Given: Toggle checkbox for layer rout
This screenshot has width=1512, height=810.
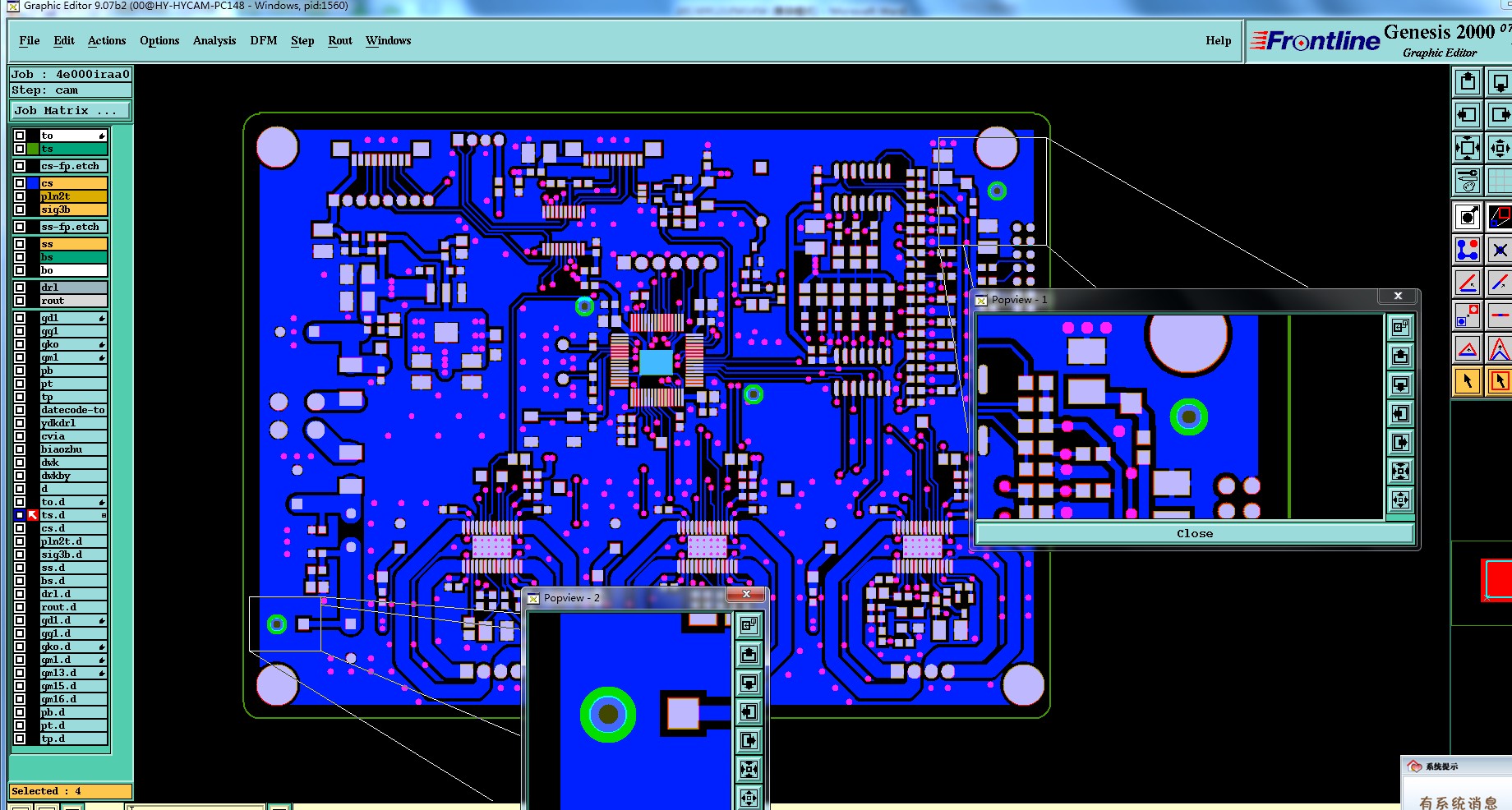Looking at the screenshot, I should (x=20, y=301).
